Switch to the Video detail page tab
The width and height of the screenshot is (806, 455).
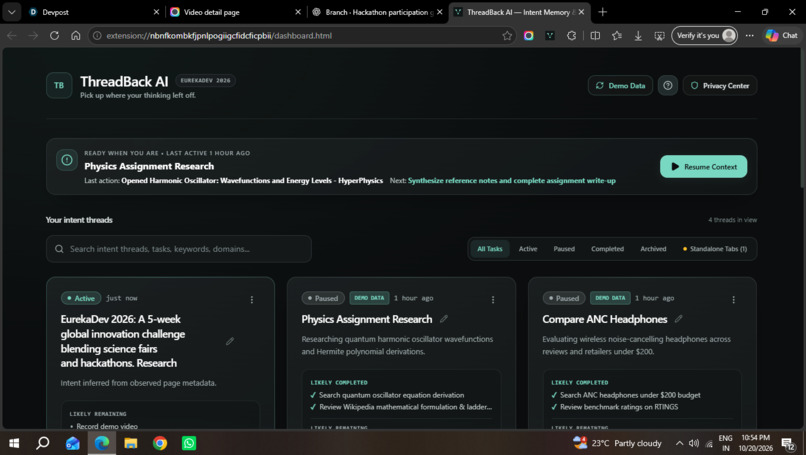coord(235,12)
